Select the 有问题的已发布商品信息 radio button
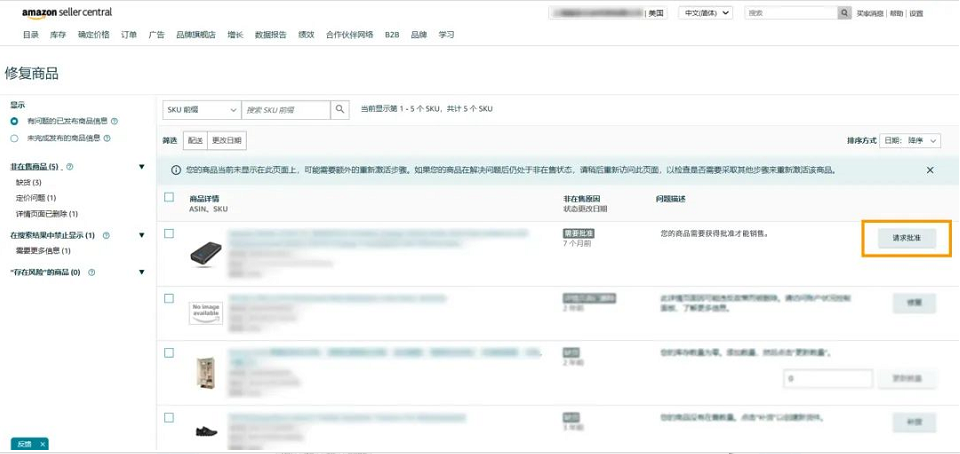Viewport: 960px width, 454px height. click(15, 121)
